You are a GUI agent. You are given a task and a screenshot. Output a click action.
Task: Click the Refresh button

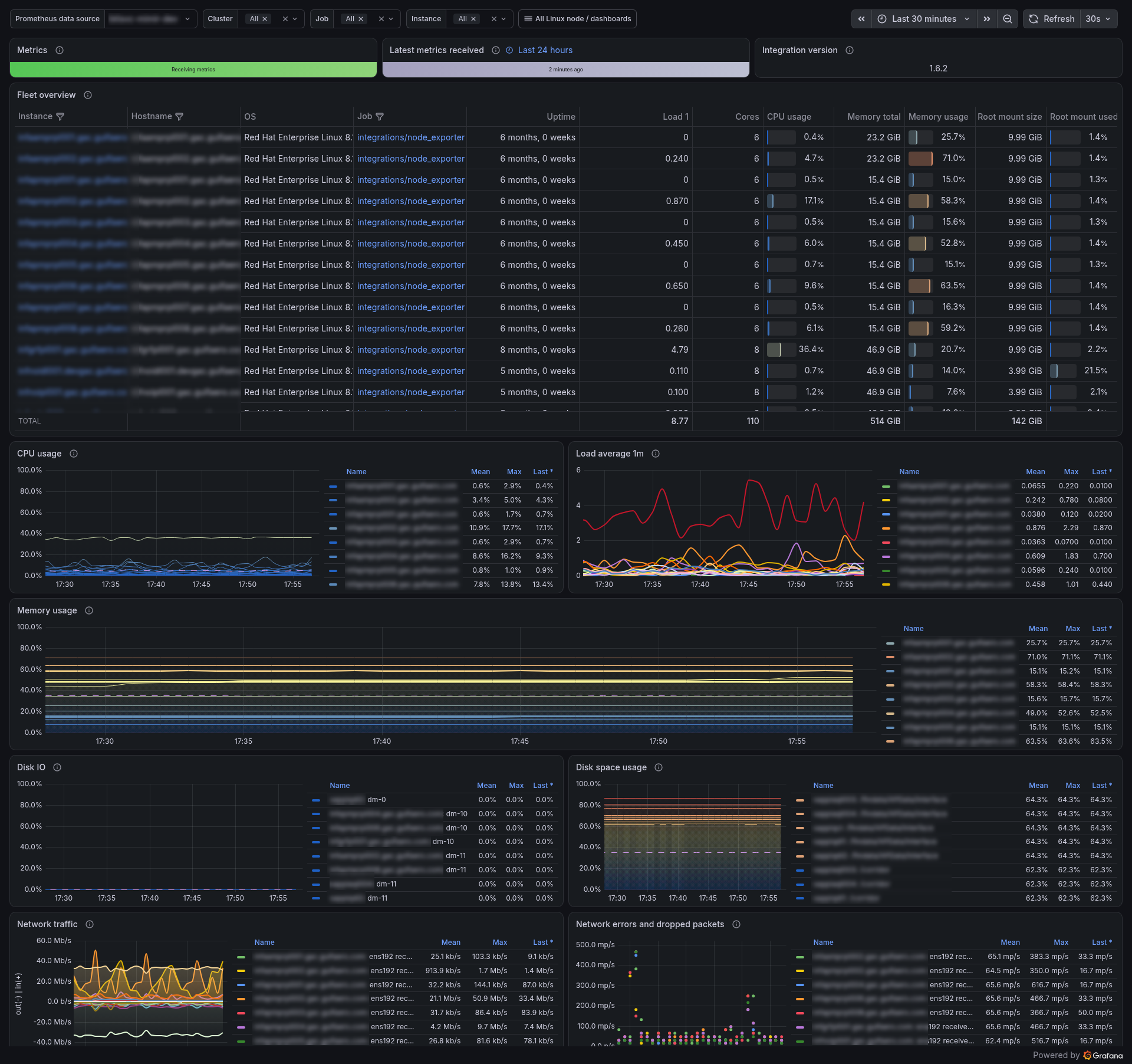point(1052,19)
